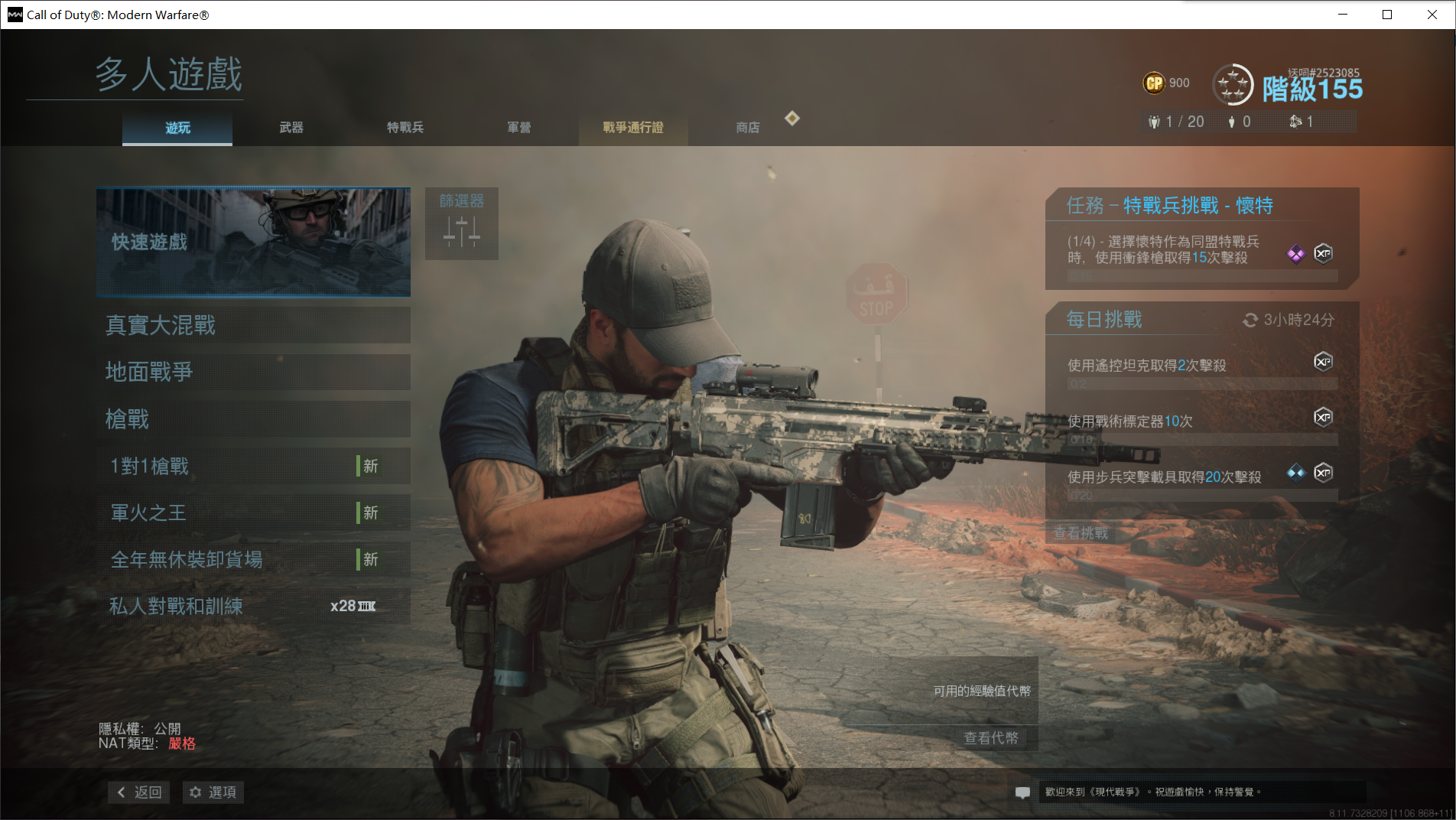The width and height of the screenshot is (1456, 820).
Task: Open 選項 options with gear icon
Action: click(213, 792)
